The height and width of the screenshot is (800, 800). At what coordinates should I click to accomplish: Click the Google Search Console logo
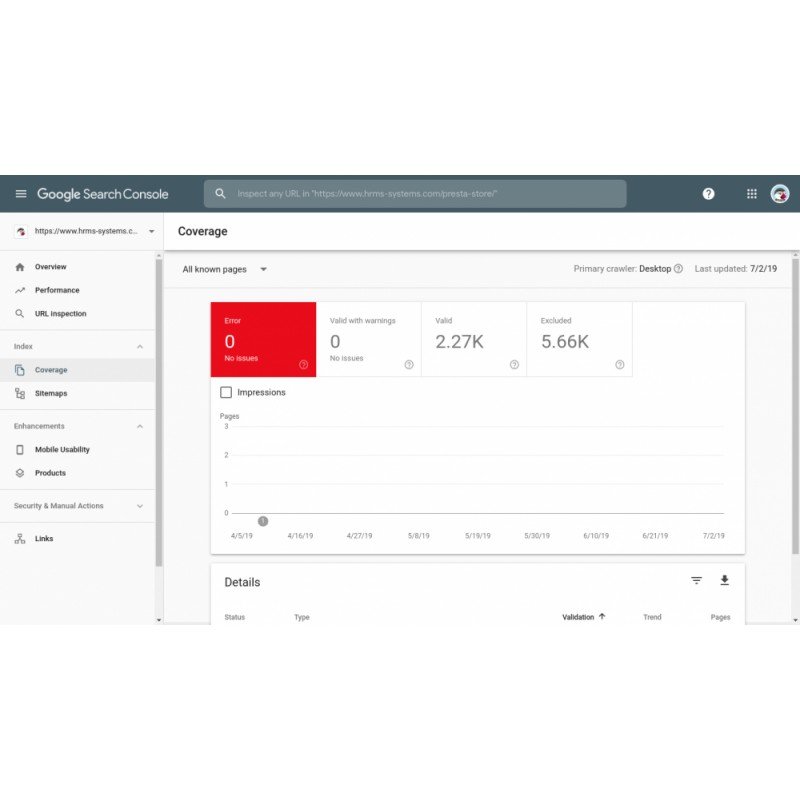pos(103,194)
